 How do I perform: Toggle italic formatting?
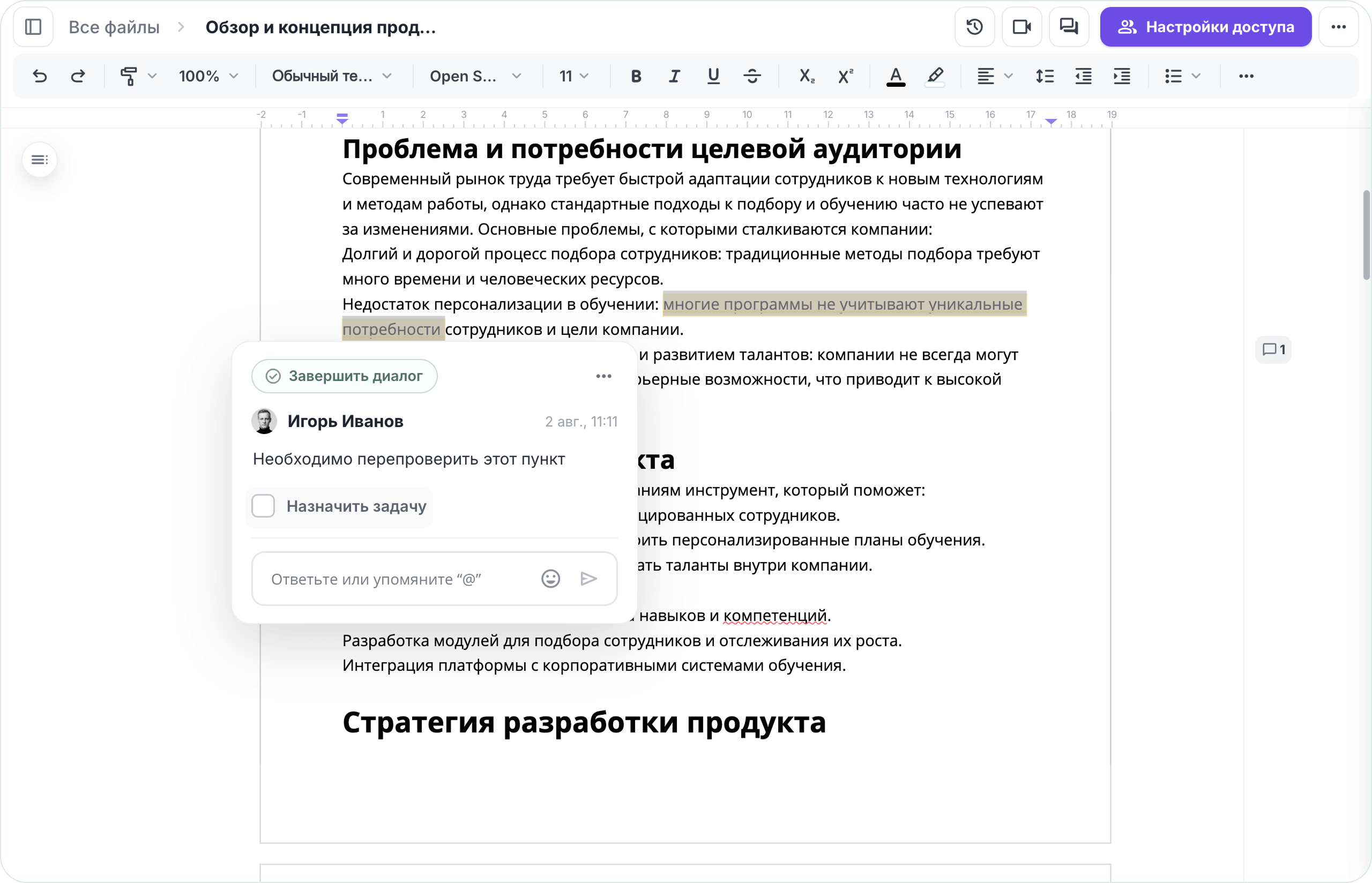[x=674, y=76]
